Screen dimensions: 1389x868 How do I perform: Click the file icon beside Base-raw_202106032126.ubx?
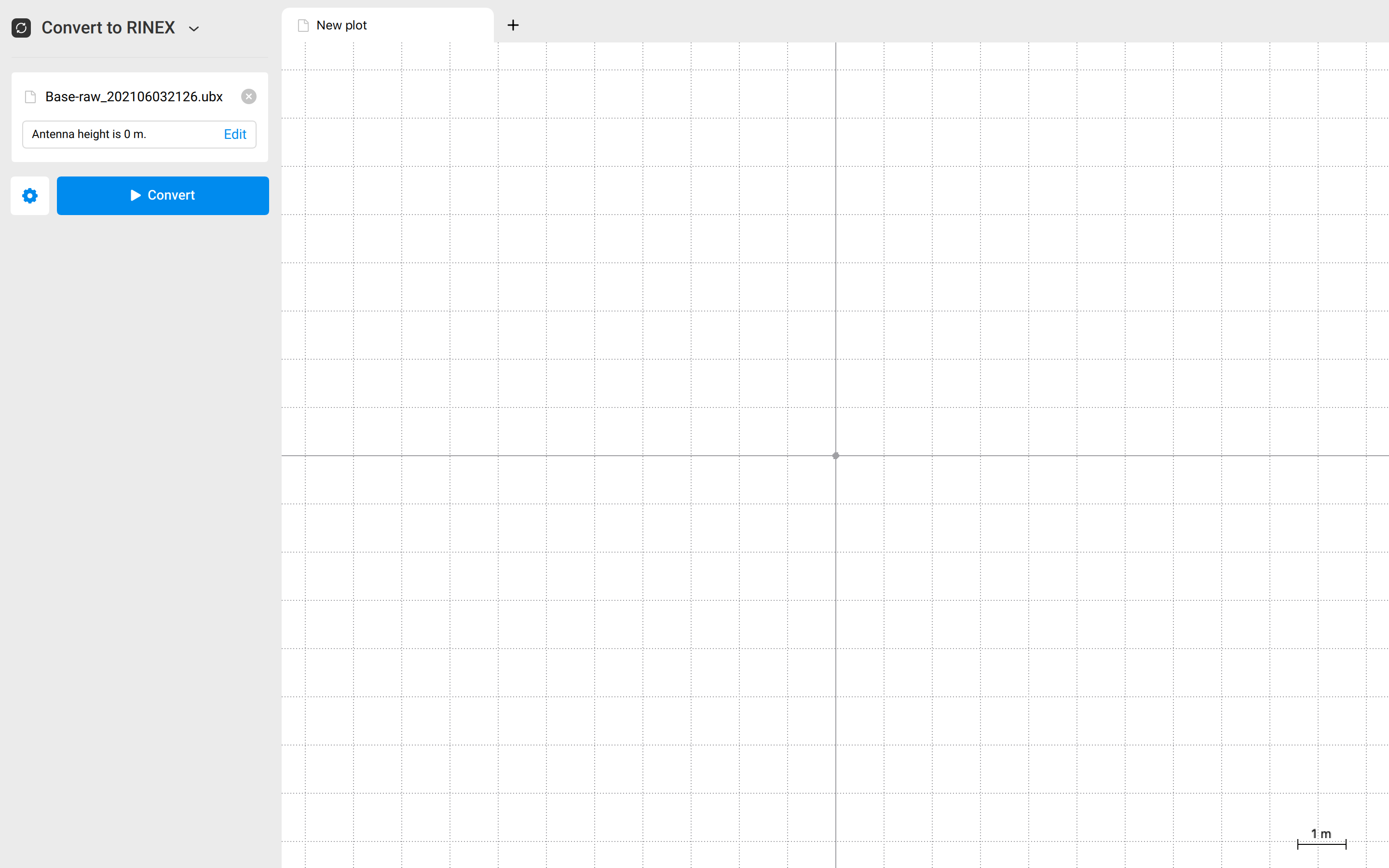click(x=30, y=96)
